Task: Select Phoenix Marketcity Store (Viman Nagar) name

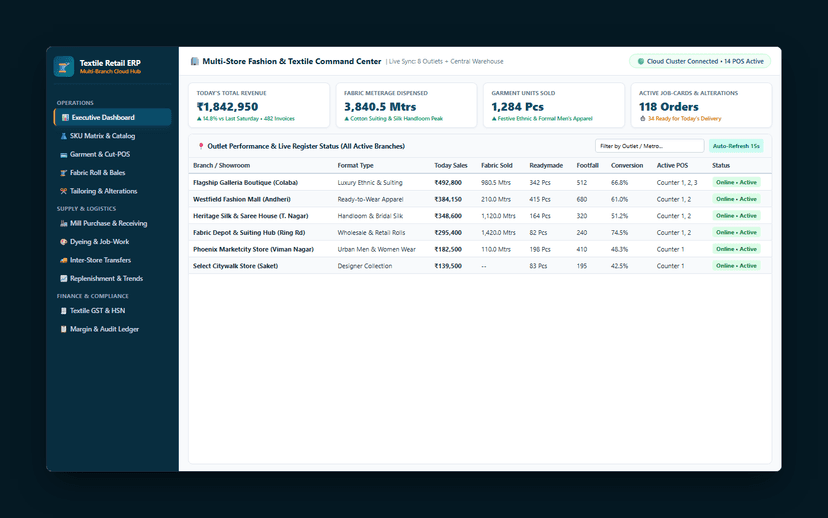Action: point(253,249)
